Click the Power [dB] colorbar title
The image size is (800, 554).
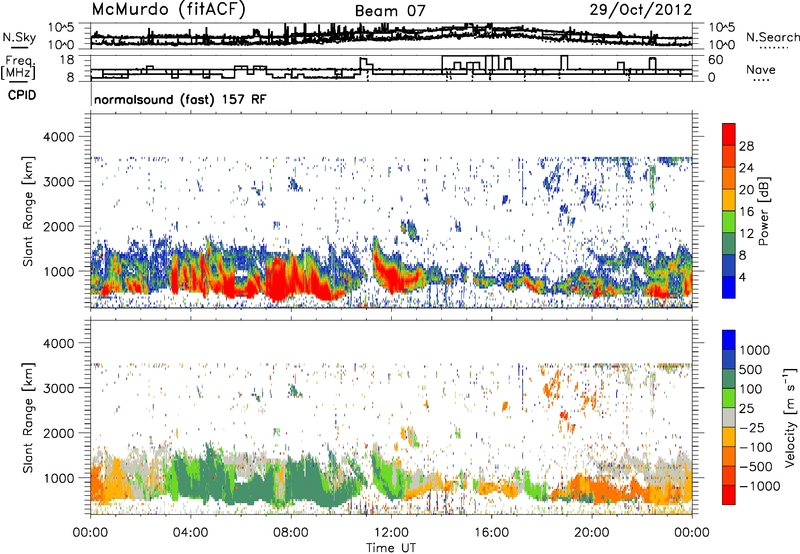coord(764,211)
